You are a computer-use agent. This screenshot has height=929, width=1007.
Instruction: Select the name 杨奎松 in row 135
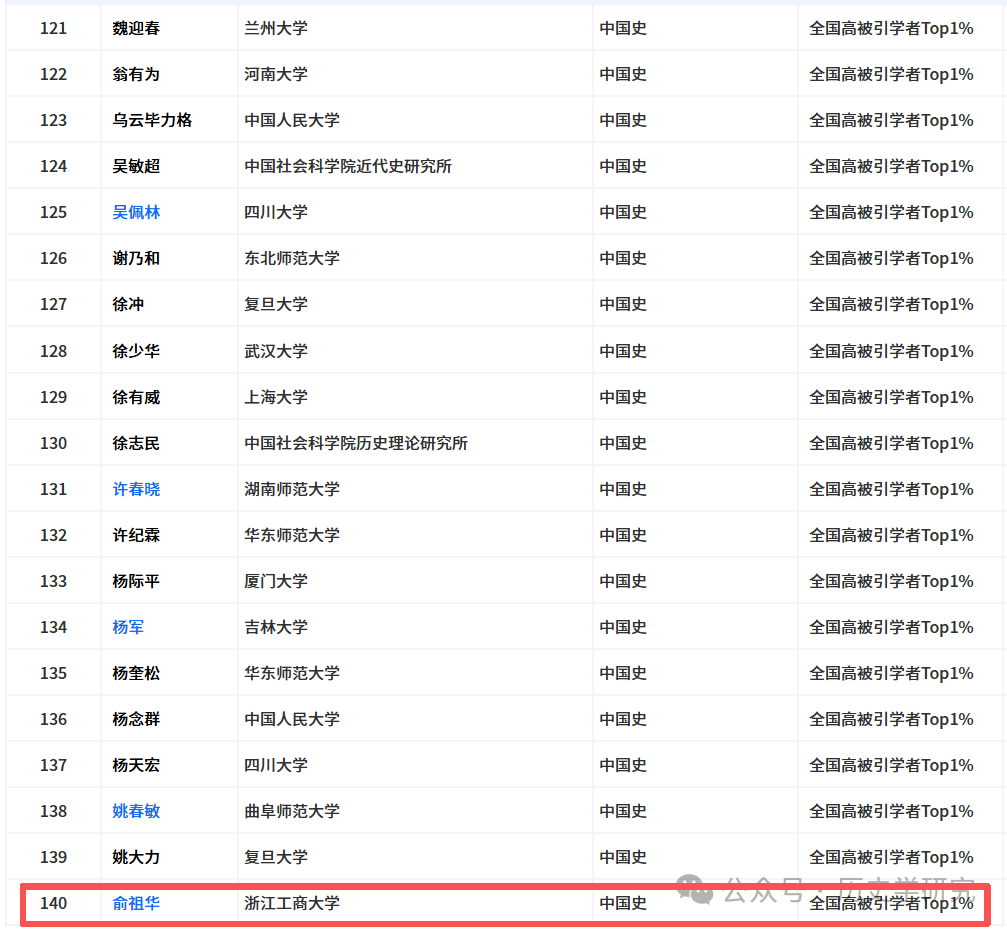pos(136,673)
